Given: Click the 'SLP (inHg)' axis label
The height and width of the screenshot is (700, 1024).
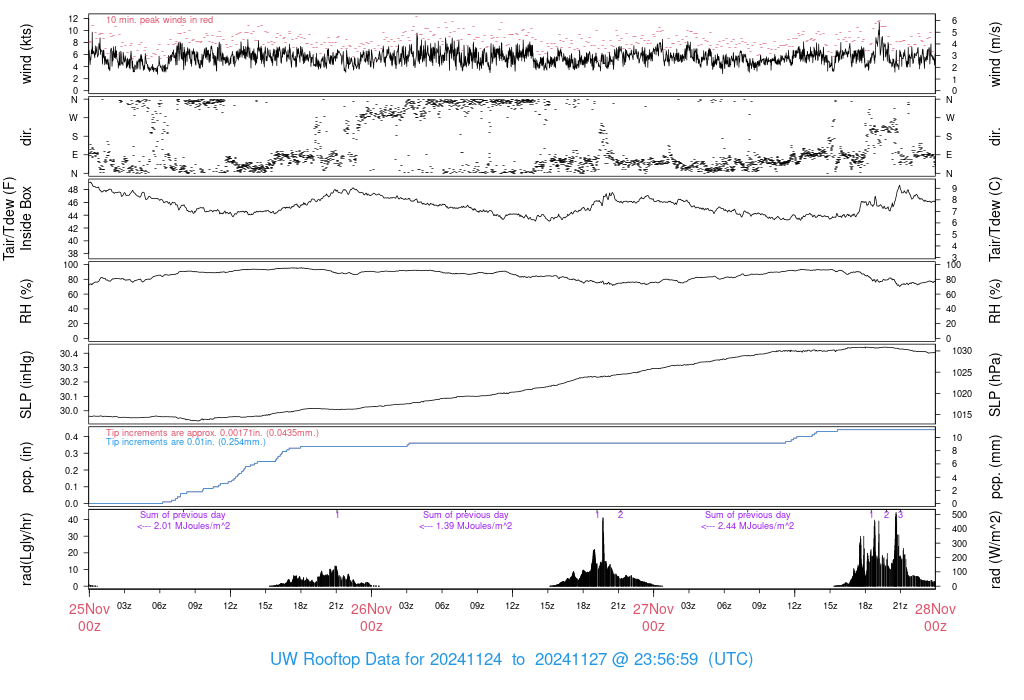Looking at the screenshot, I should tap(26, 385).
